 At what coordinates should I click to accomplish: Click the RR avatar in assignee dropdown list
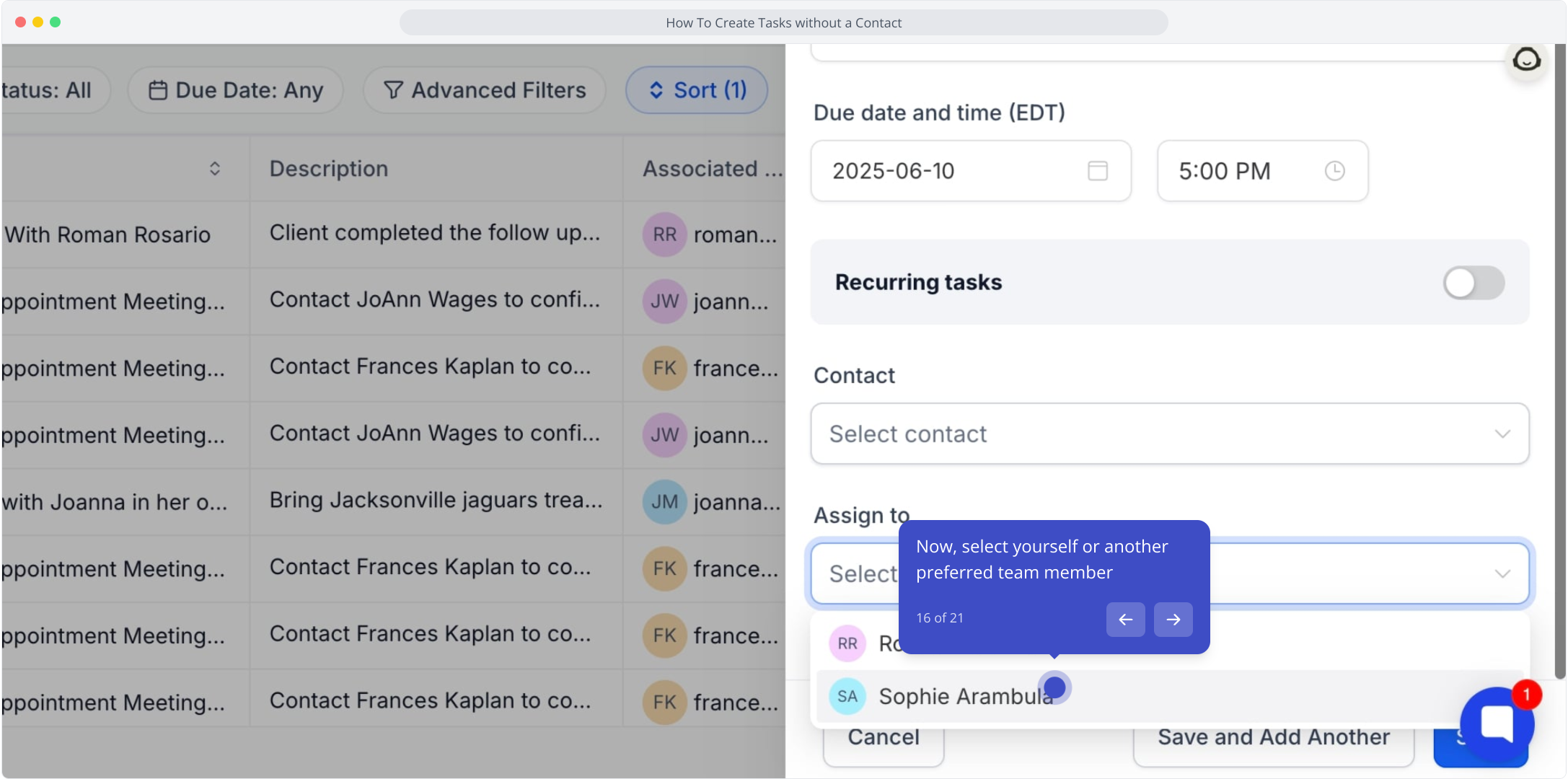pos(847,643)
